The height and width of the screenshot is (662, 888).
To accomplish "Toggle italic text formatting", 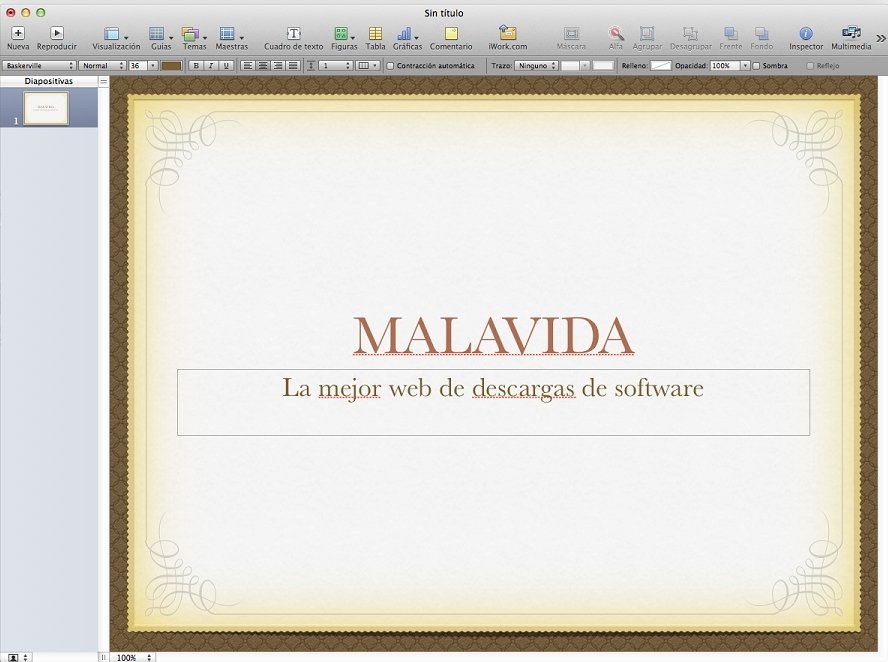I will [211, 66].
